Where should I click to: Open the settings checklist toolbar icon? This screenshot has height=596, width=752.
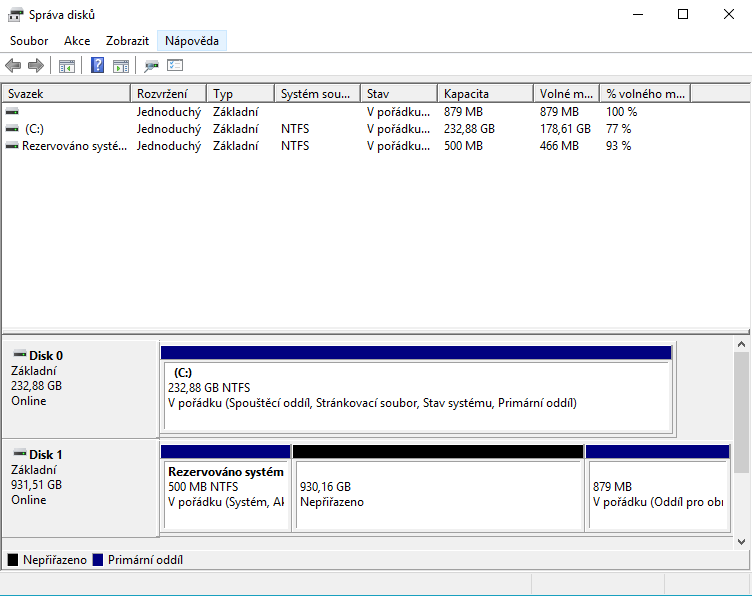[x=175, y=65]
